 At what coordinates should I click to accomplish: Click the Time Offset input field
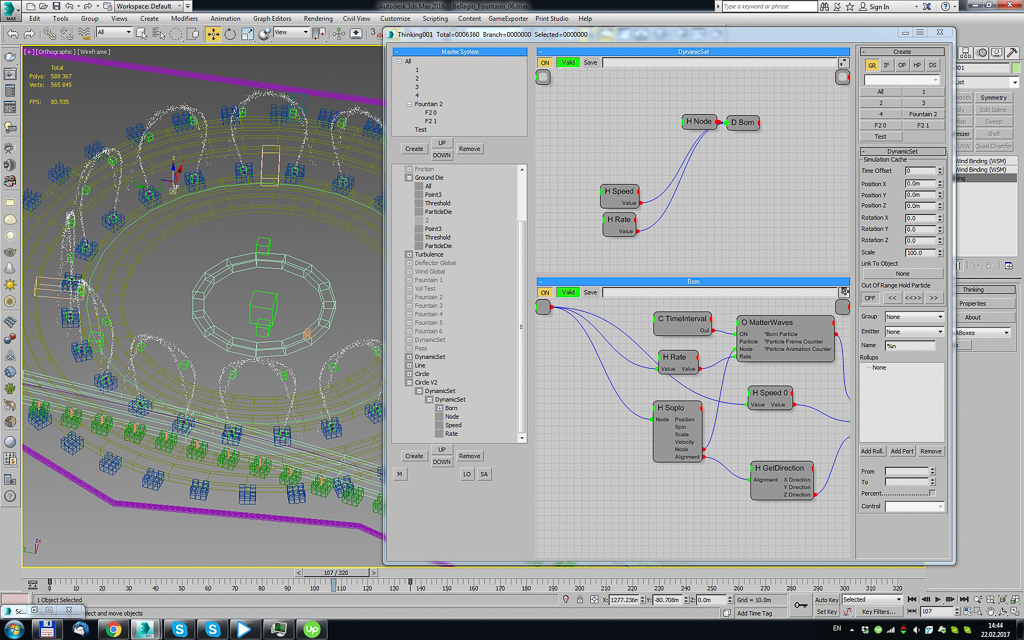(x=920, y=171)
